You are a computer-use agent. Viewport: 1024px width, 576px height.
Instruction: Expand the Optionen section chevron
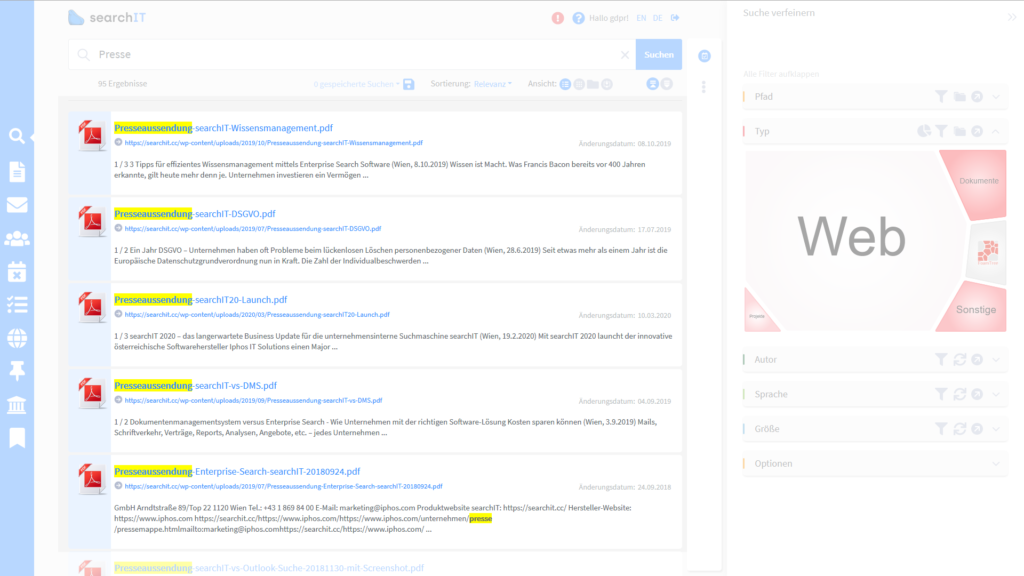996,464
